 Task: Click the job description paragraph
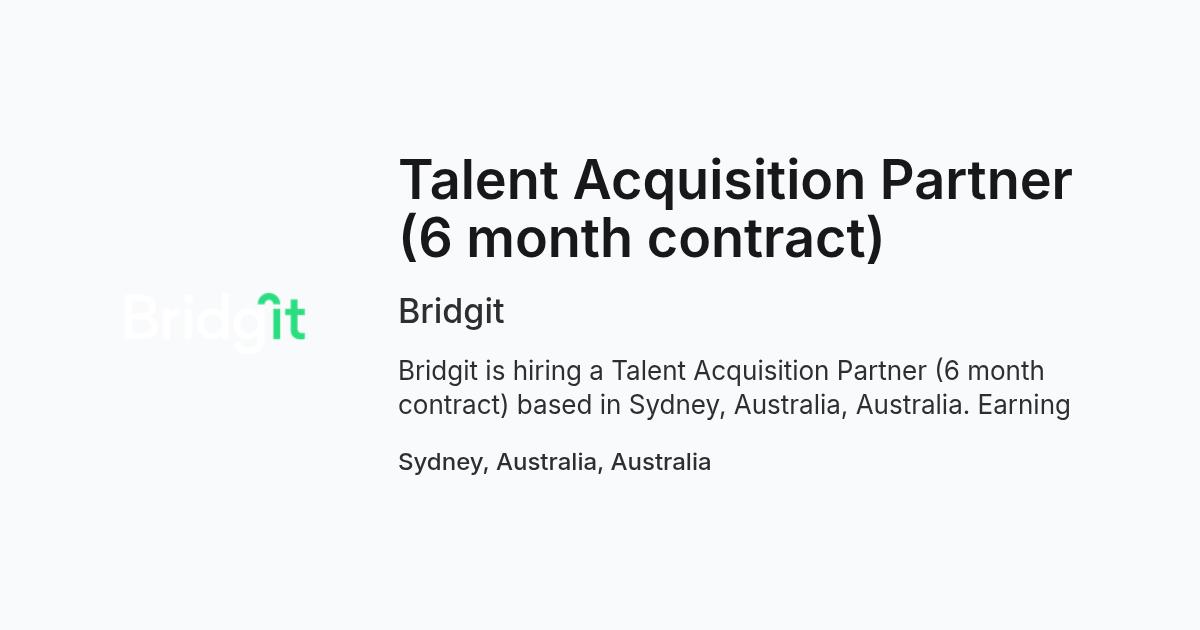click(734, 388)
